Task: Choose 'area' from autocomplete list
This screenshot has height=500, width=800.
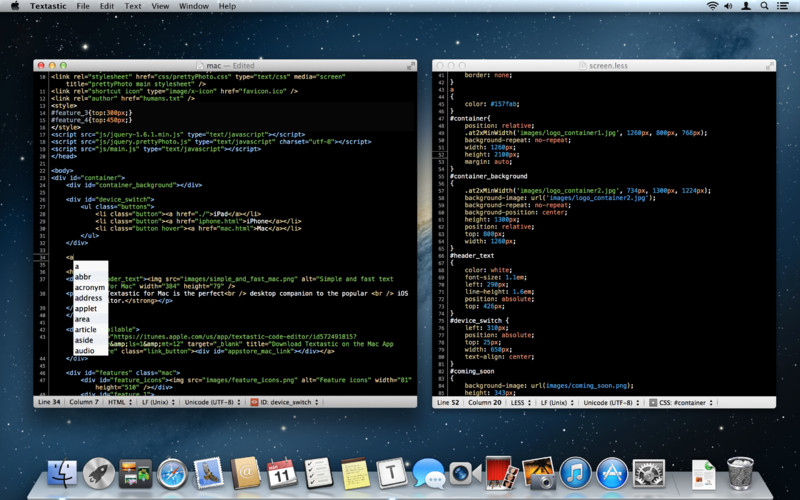Action: coord(91,319)
